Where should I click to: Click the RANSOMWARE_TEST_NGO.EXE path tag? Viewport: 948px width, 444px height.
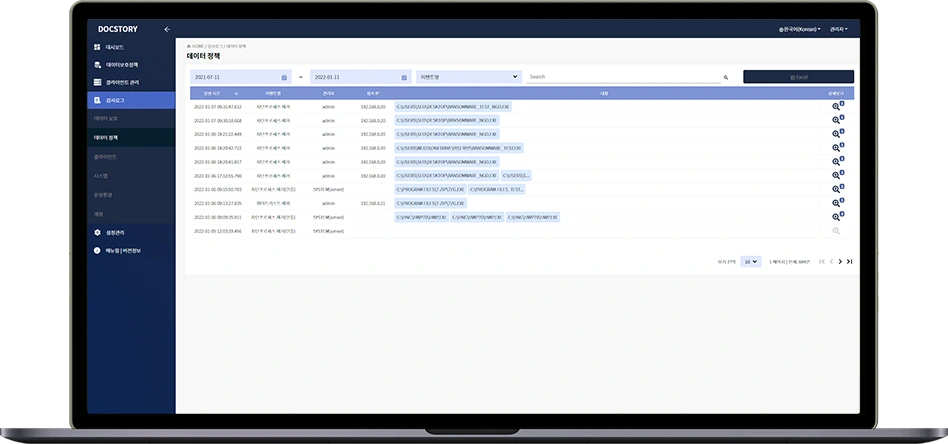click(x=453, y=106)
